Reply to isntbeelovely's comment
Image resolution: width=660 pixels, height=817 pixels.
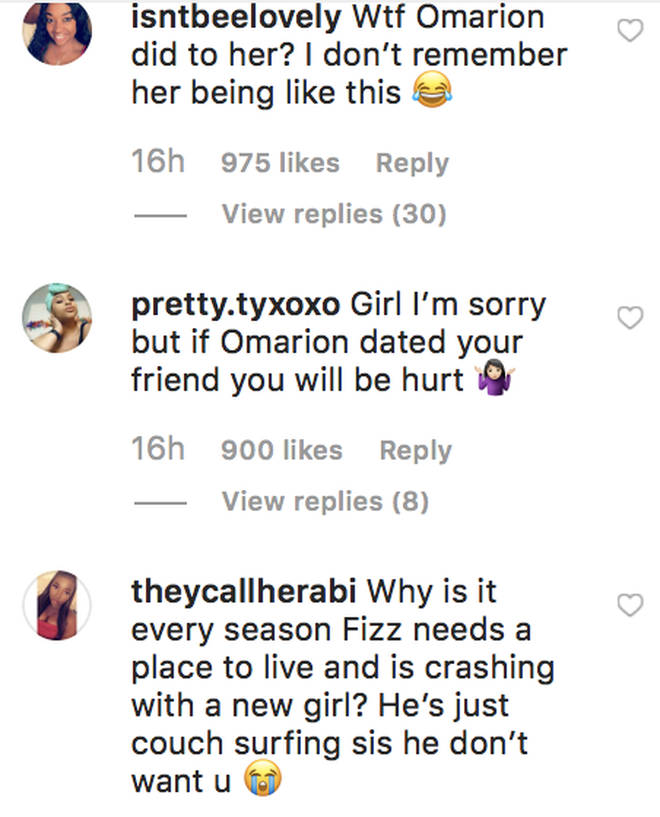click(x=412, y=163)
